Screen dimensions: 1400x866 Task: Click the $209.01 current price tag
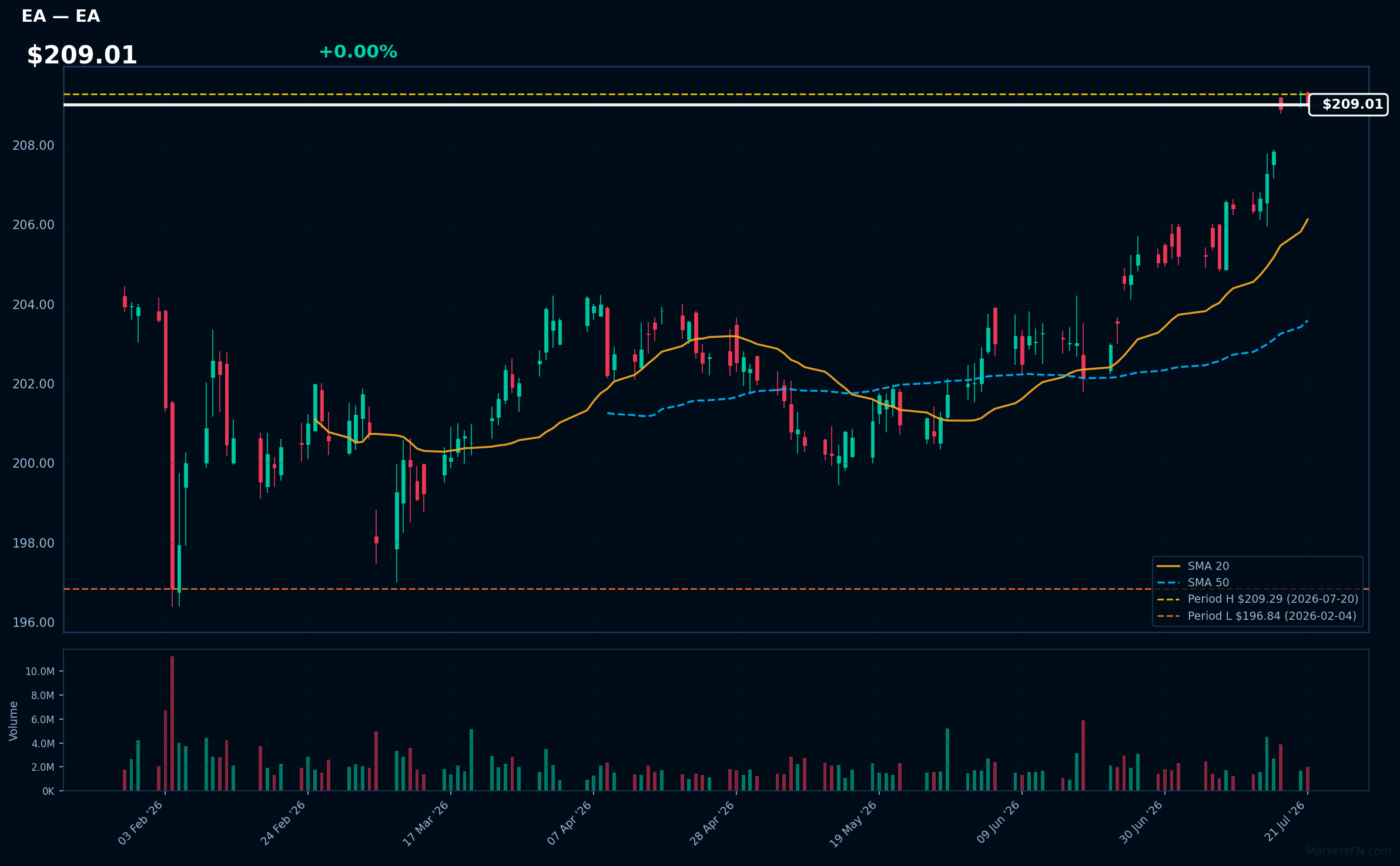pos(1348,105)
